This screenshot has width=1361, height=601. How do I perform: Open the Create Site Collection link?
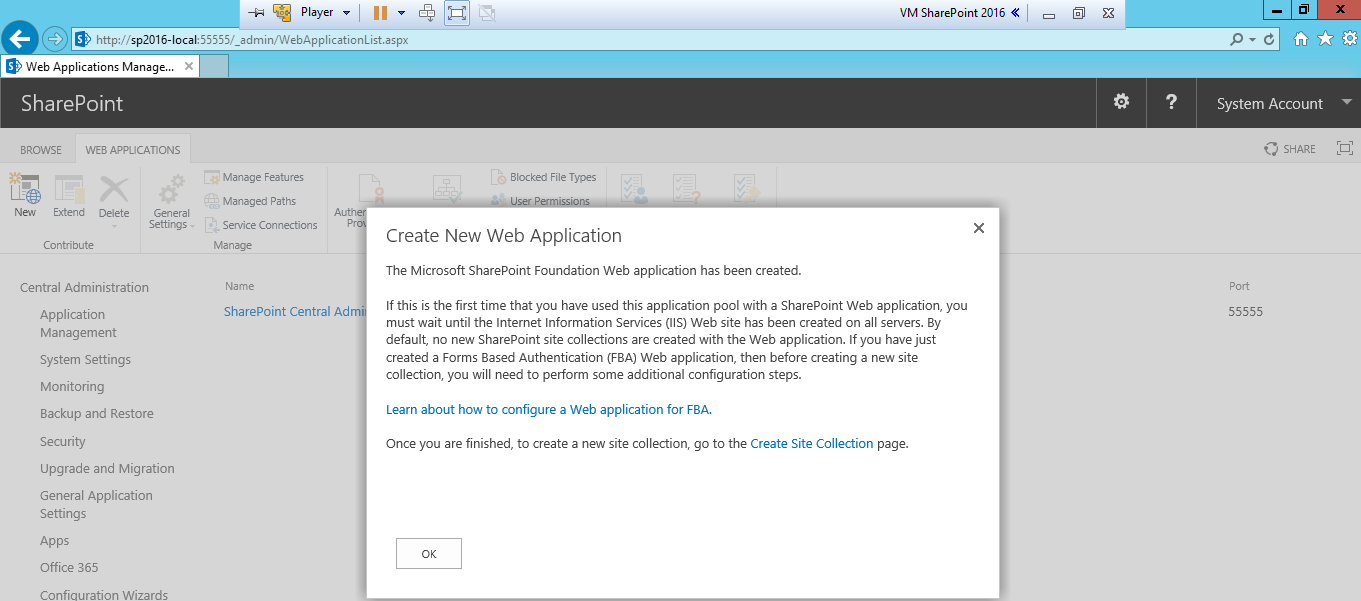(x=812, y=443)
